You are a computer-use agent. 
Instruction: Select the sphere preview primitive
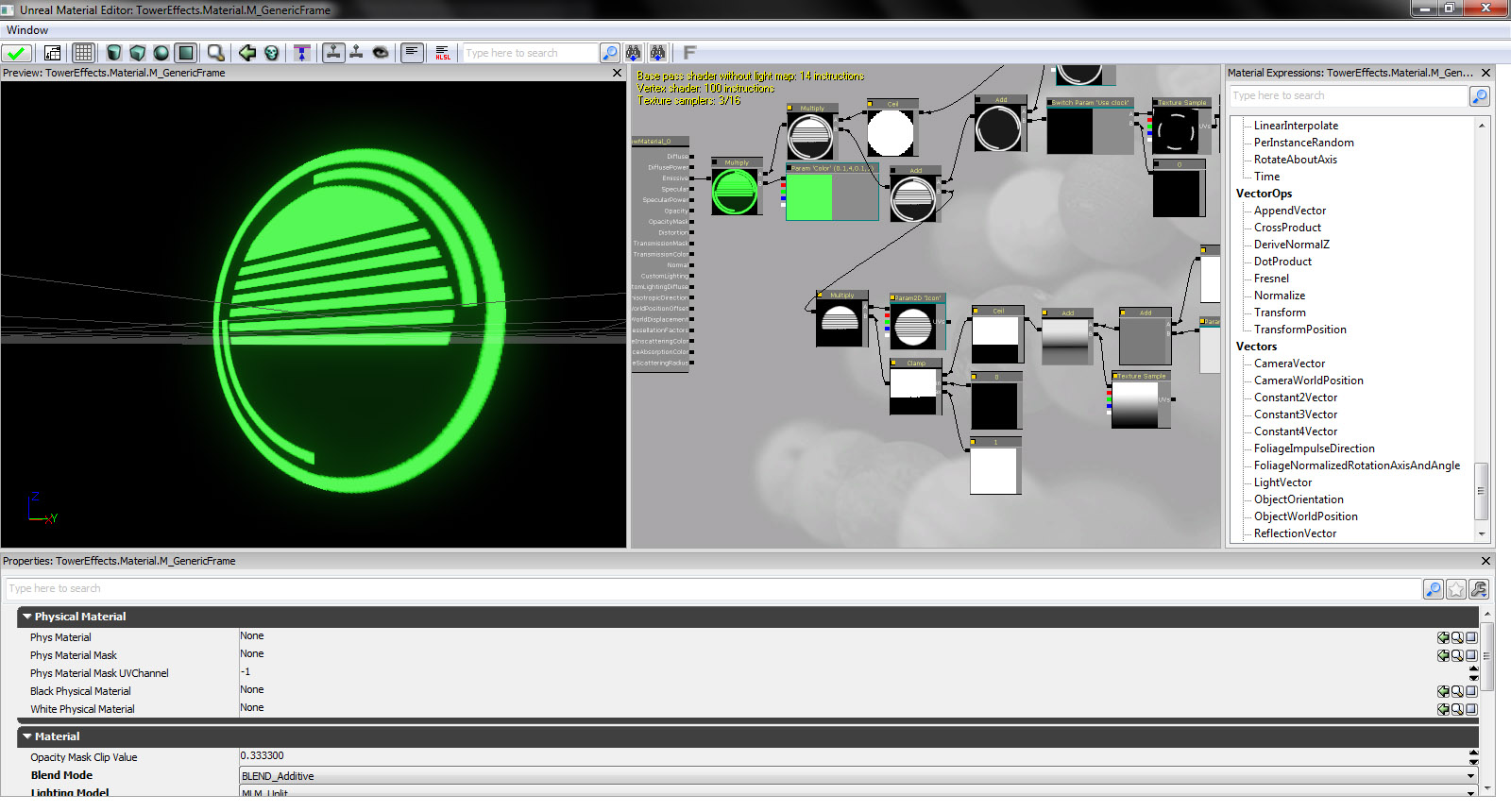tap(161, 53)
